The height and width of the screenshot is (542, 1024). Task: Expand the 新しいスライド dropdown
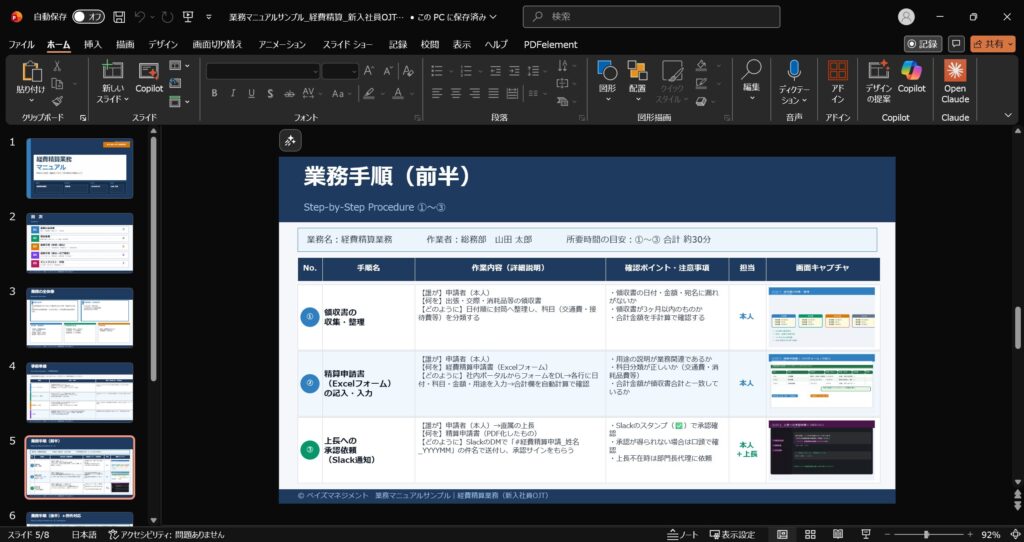tap(113, 94)
